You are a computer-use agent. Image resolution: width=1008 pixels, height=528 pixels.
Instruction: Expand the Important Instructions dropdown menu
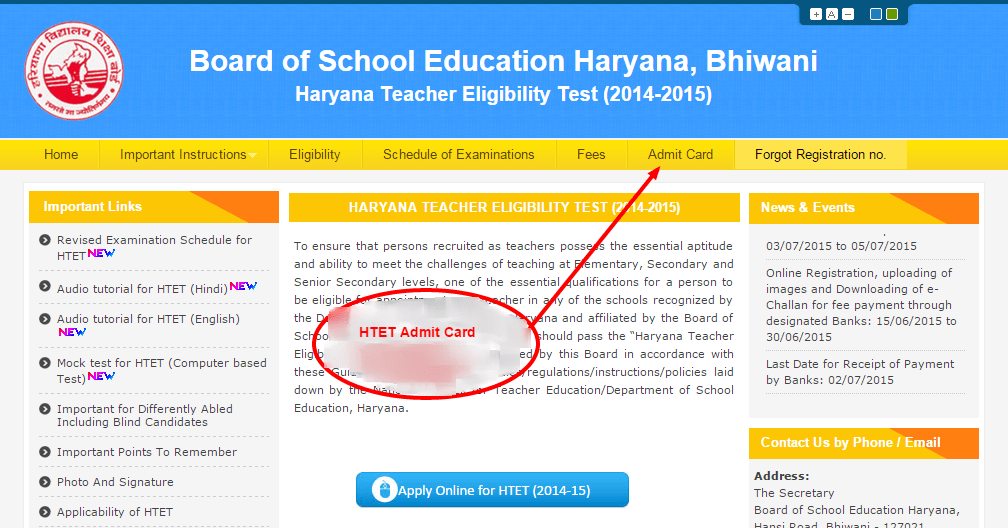tap(184, 154)
